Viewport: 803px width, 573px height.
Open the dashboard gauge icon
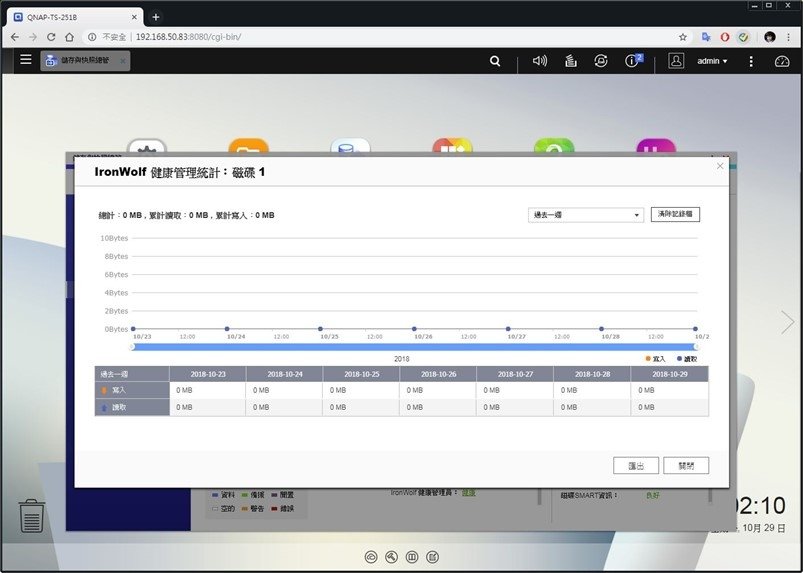(782, 61)
